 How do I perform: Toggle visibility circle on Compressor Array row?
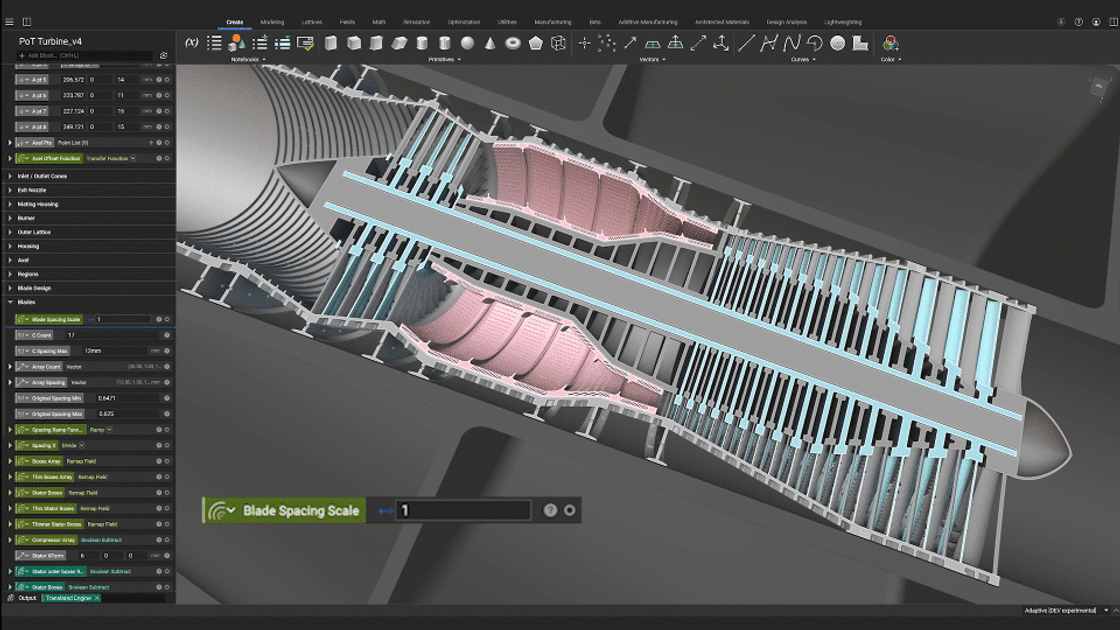(167, 540)
